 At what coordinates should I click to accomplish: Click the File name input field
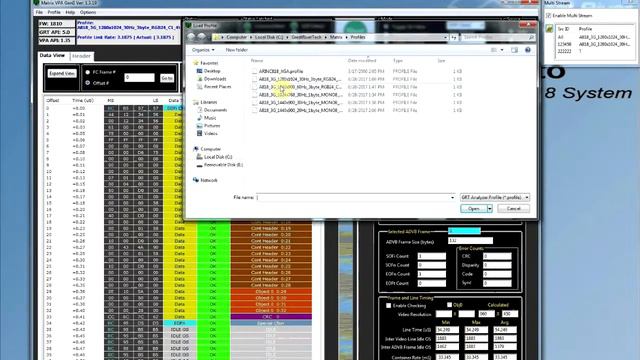tap(353, 198)
